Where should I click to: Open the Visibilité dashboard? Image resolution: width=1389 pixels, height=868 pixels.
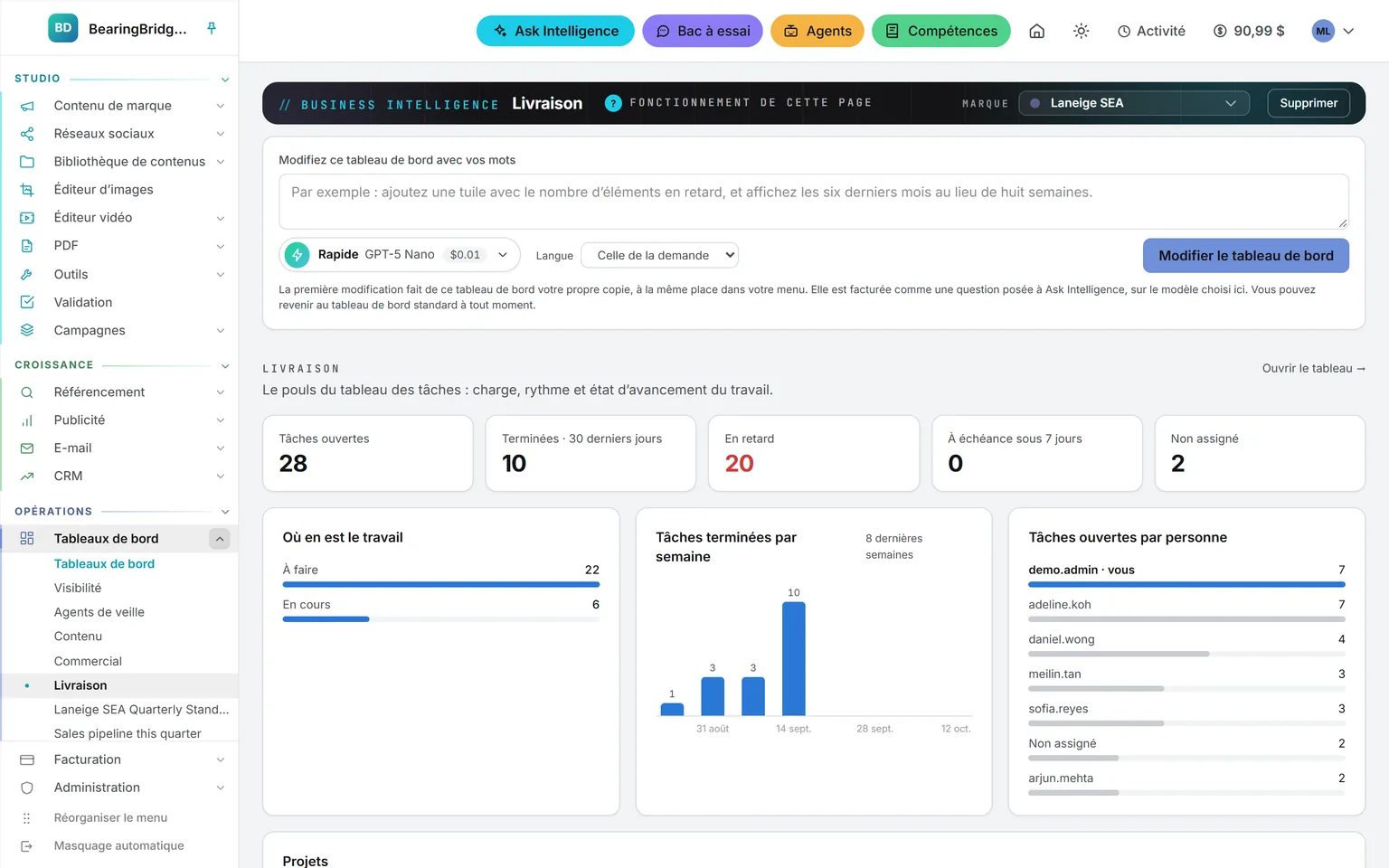coord(78,588)
